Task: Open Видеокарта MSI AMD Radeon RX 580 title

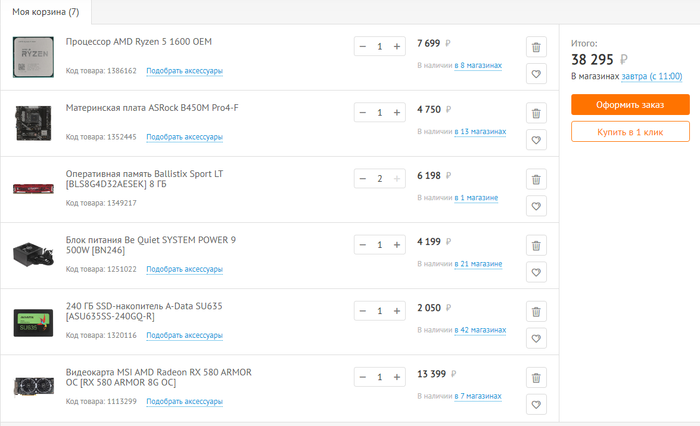Action: pos(158,377)
